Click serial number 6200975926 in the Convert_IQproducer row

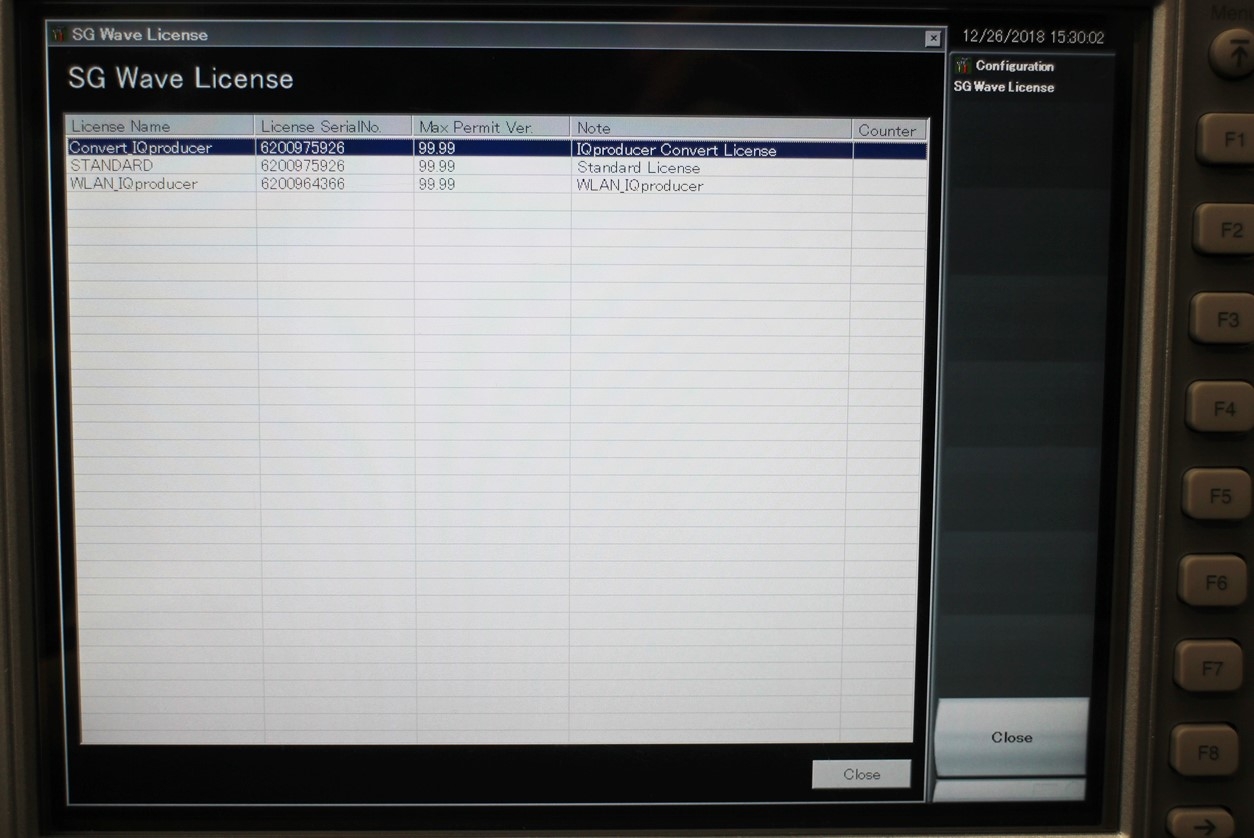[302, 148]
